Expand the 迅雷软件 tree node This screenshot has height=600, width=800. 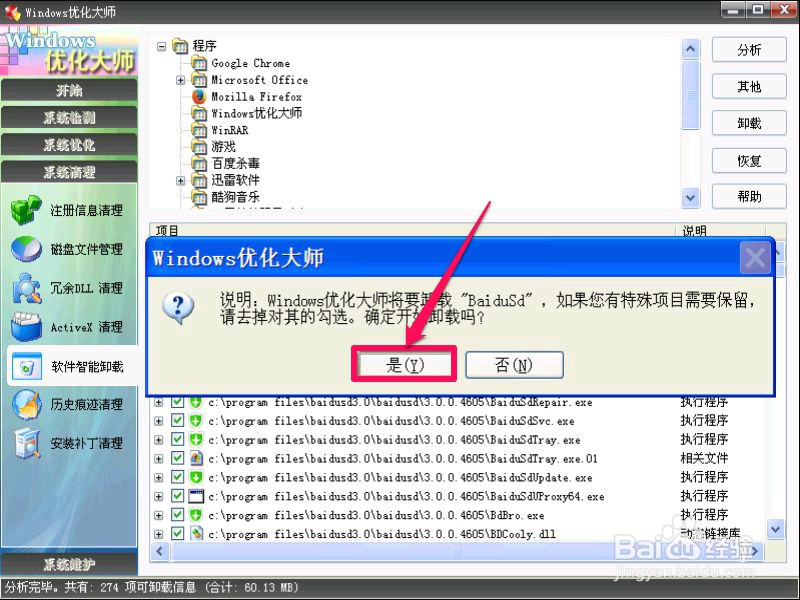[180, 181]
